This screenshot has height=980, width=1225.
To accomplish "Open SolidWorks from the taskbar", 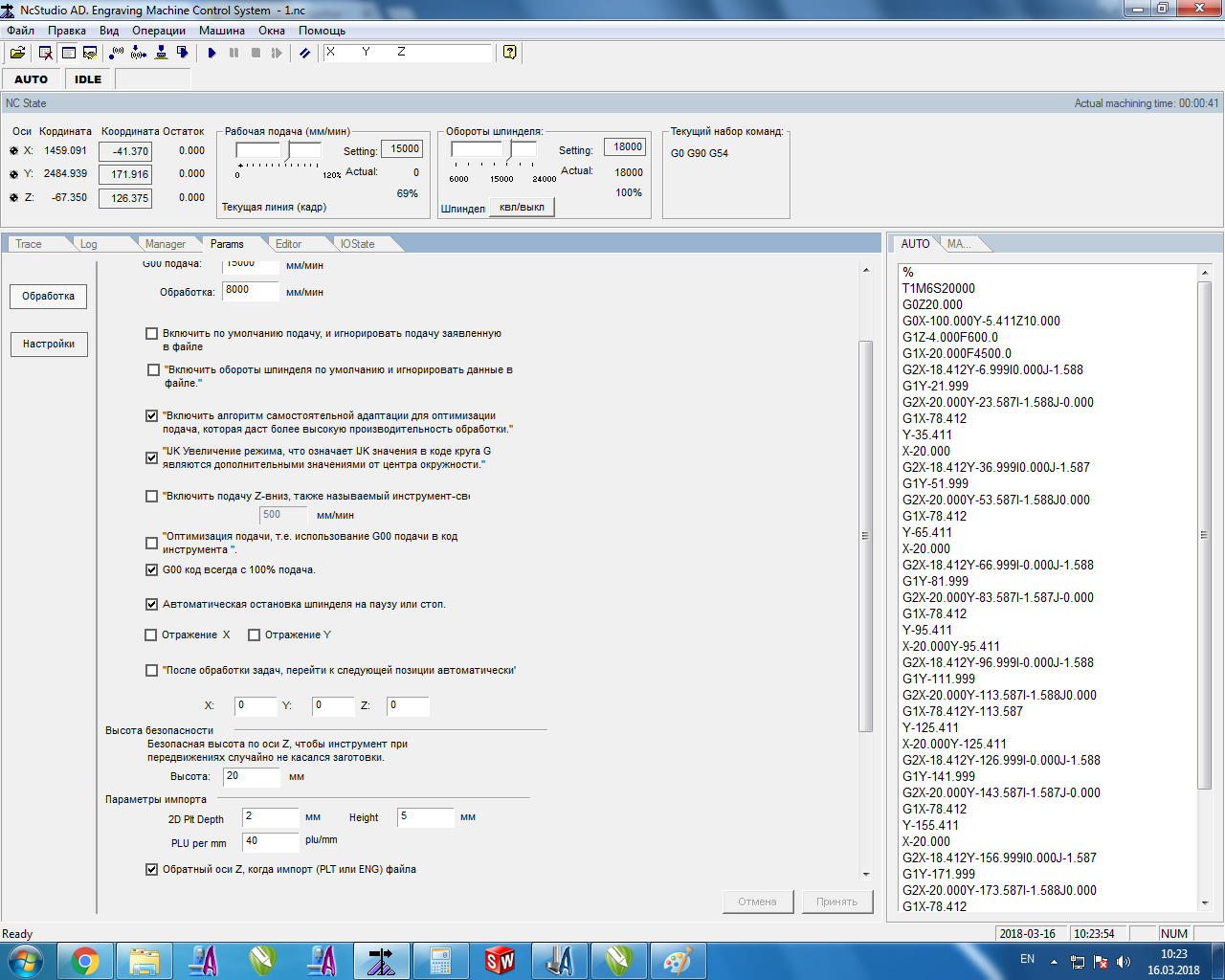I will coord(500,960).
